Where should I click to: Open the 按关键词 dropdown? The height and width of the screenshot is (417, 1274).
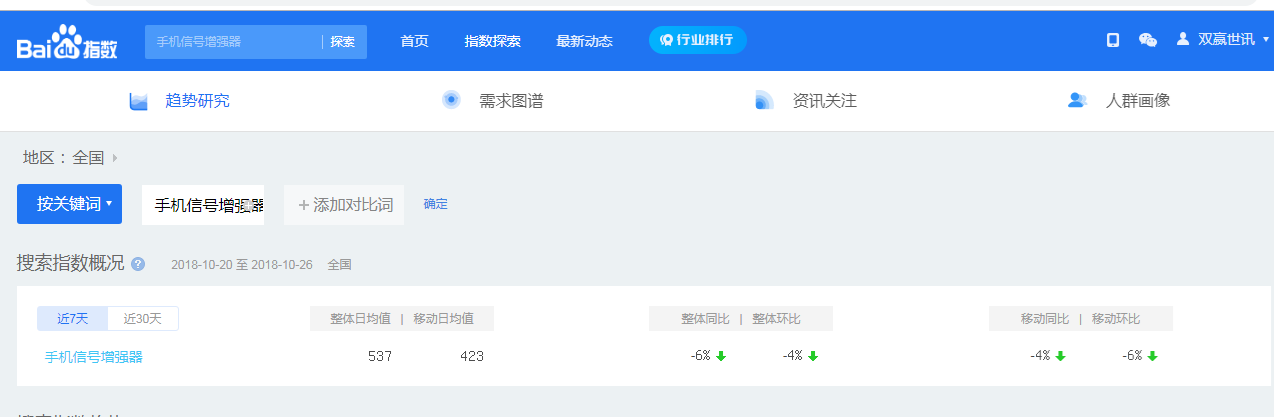[69, 204]
